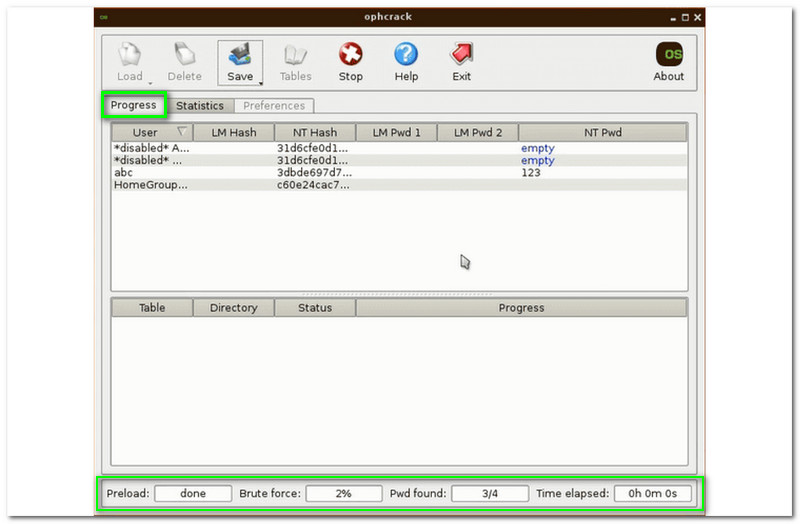Click the LM Pwd 1 column header

click(396, 132)
